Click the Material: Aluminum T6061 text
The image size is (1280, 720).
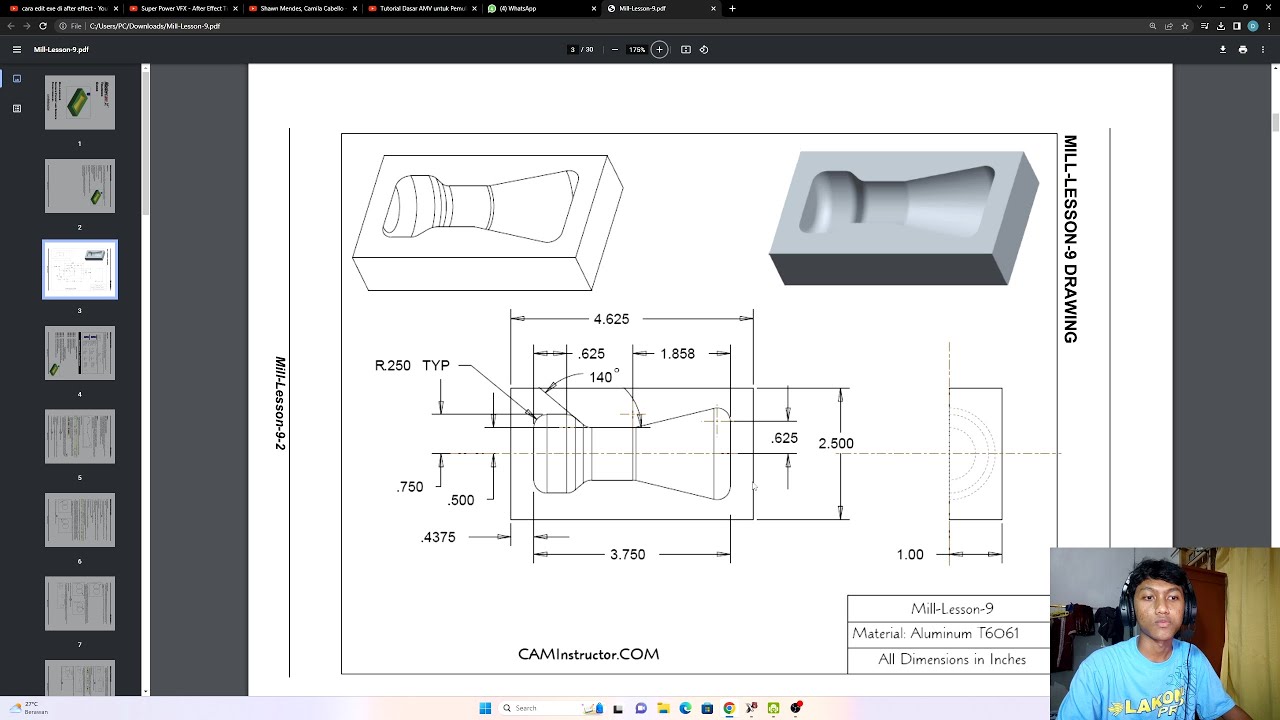point(935,633)
